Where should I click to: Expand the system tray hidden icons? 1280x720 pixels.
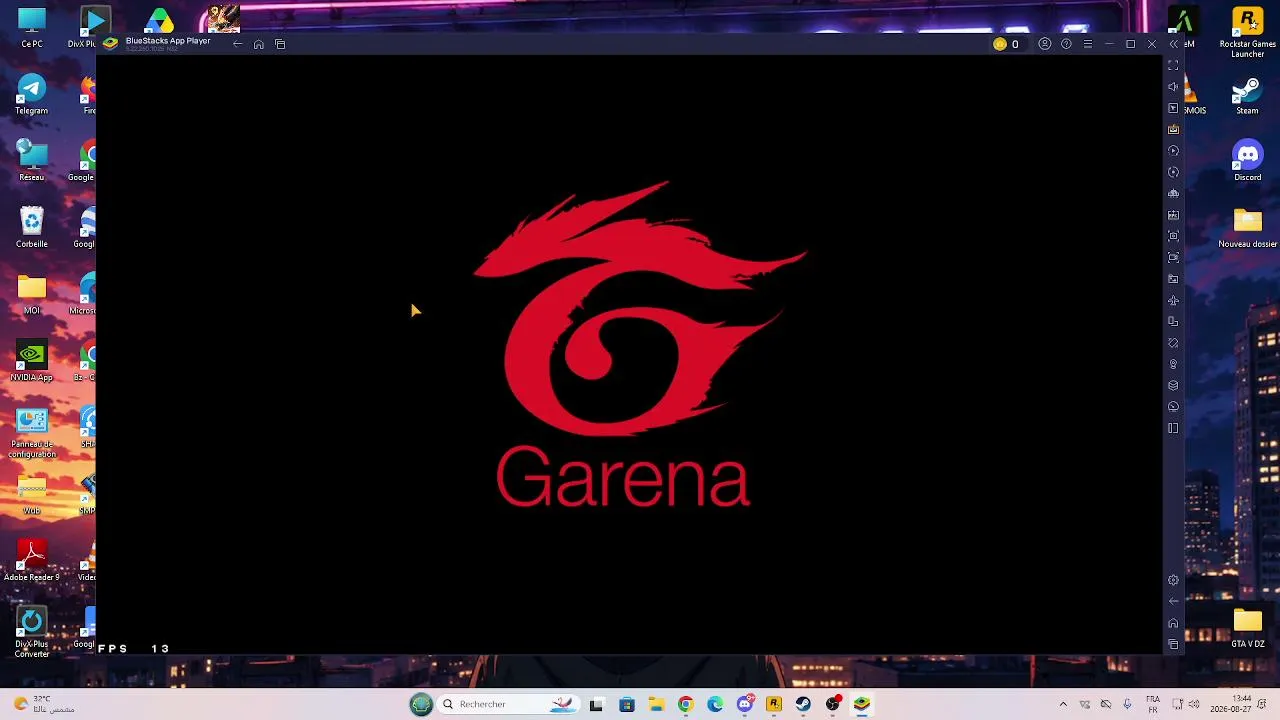pyautogui.click(x=1063, y=704)
